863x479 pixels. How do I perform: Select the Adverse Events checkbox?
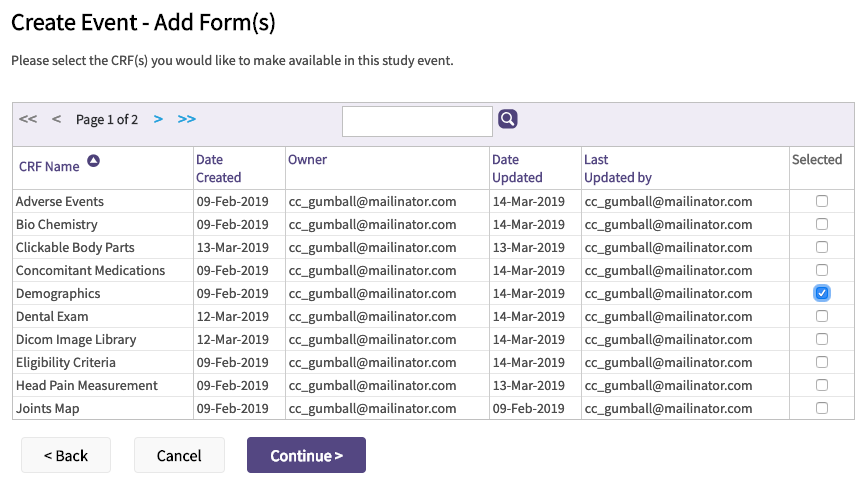click(821, 201)
